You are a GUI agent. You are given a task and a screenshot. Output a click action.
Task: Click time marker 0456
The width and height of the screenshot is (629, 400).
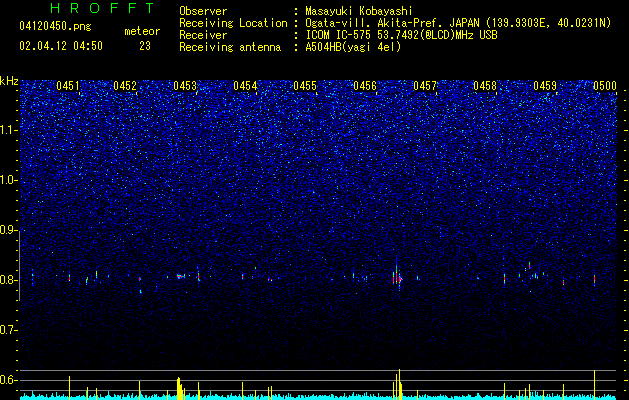[x=365, y=86]
